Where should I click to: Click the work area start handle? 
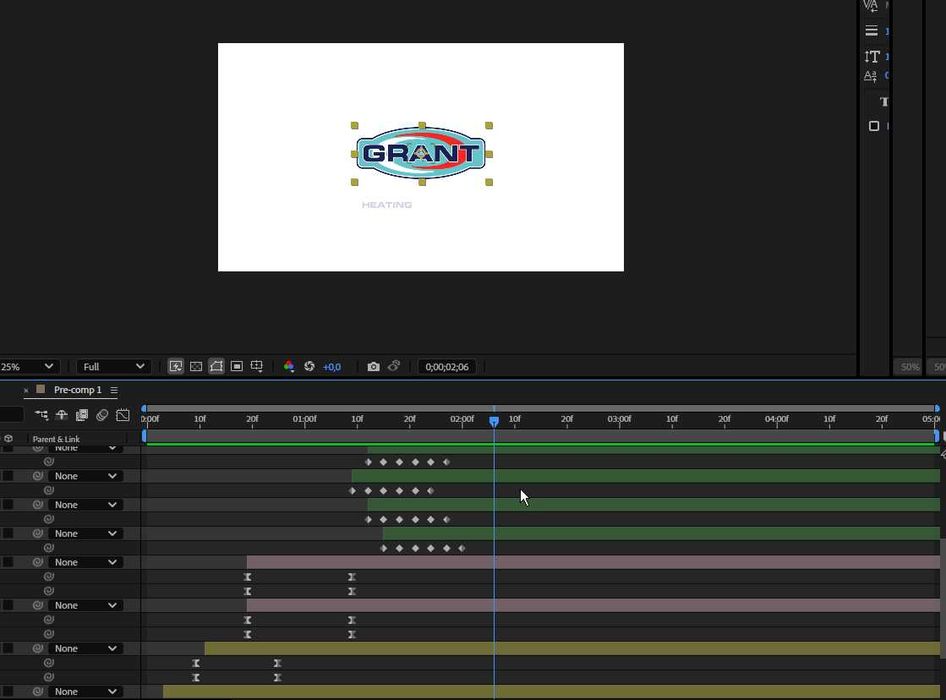144,436
